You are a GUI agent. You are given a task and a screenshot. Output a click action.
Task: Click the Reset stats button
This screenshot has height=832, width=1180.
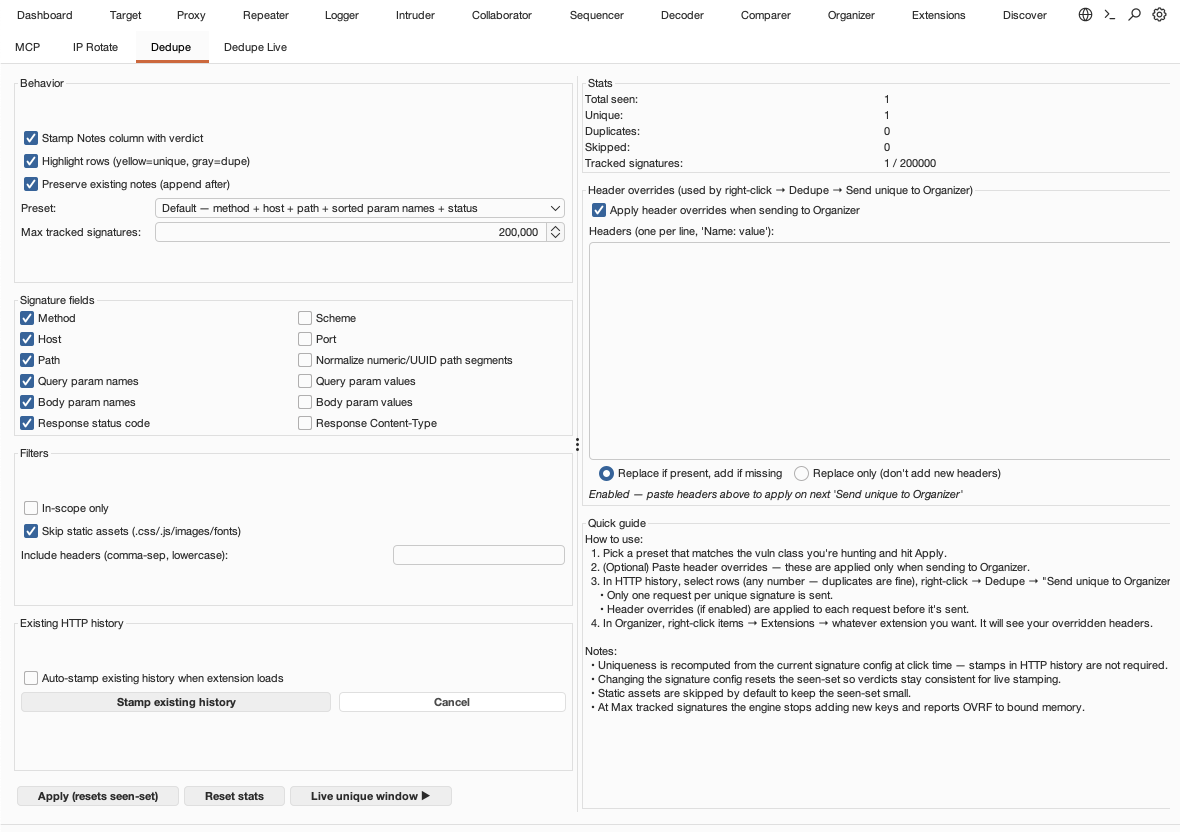coord(234,796)
